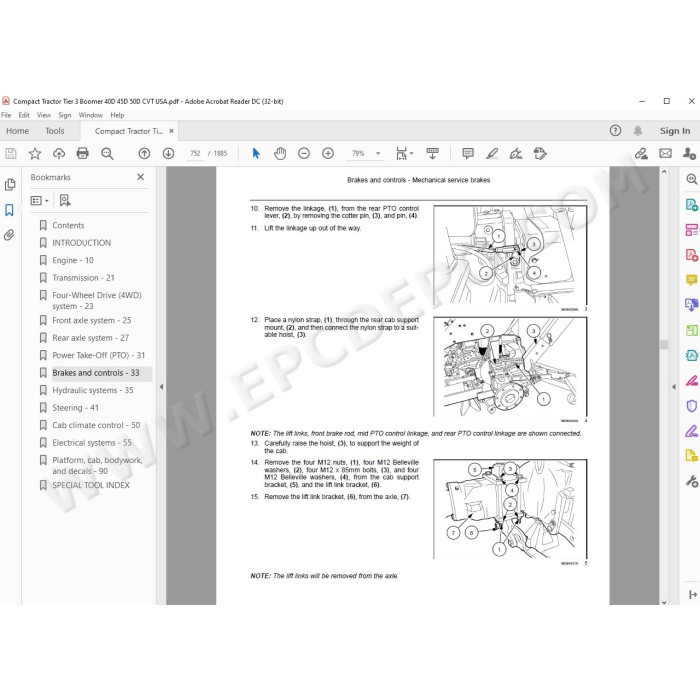Viewport: 700px width, 700px height.
Task: Expand the right tools pane arrow
Action: pyautogui.click(x=674, y=387)
